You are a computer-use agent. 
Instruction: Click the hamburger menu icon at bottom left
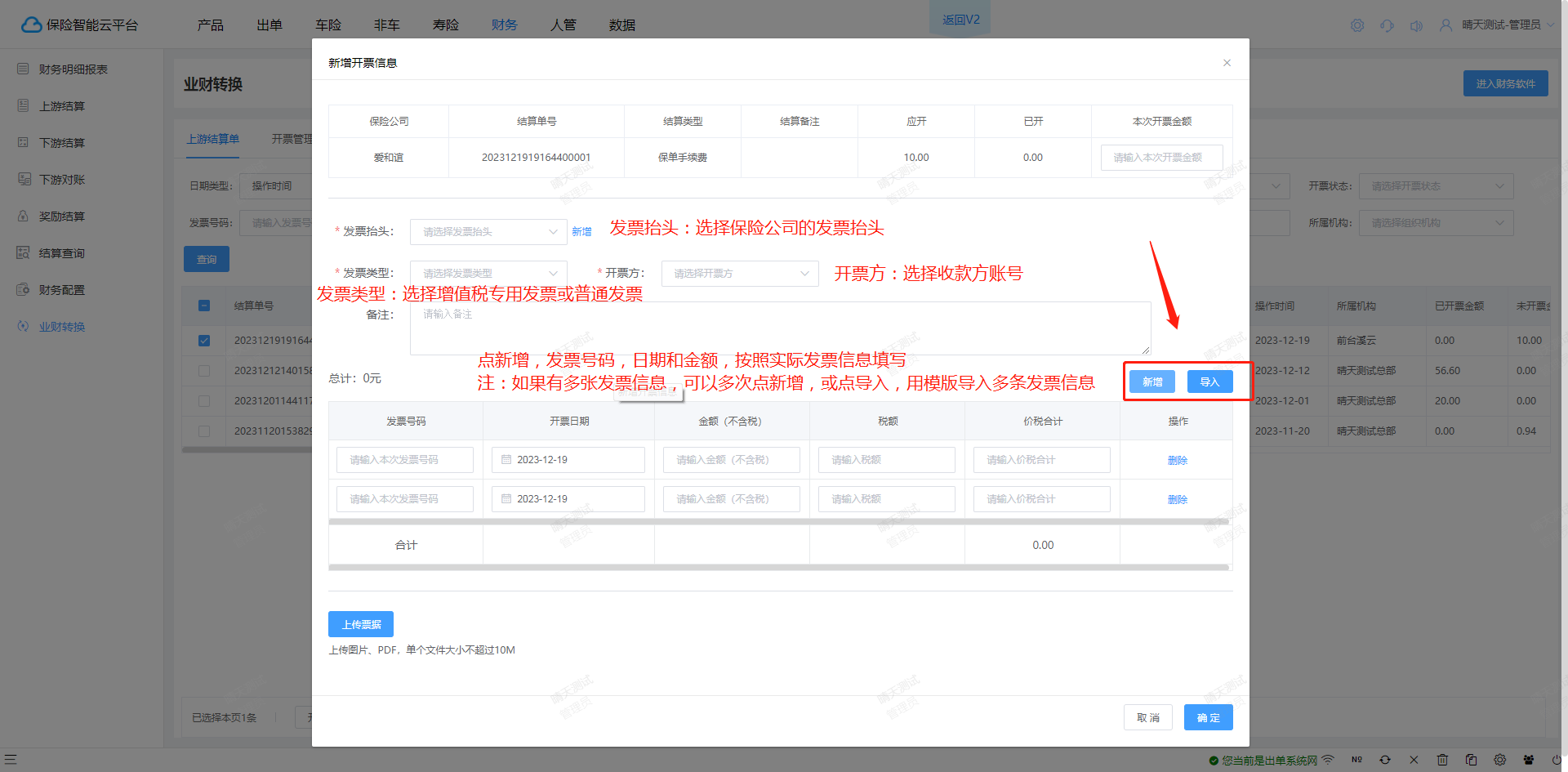[x=10, y=760]
